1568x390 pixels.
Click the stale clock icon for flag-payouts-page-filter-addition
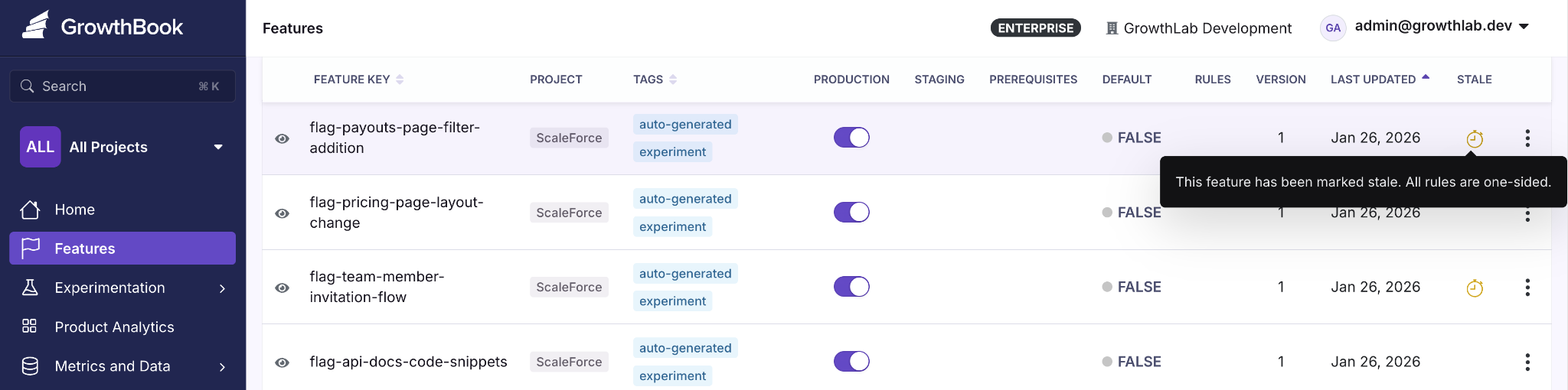[1475, 138]
